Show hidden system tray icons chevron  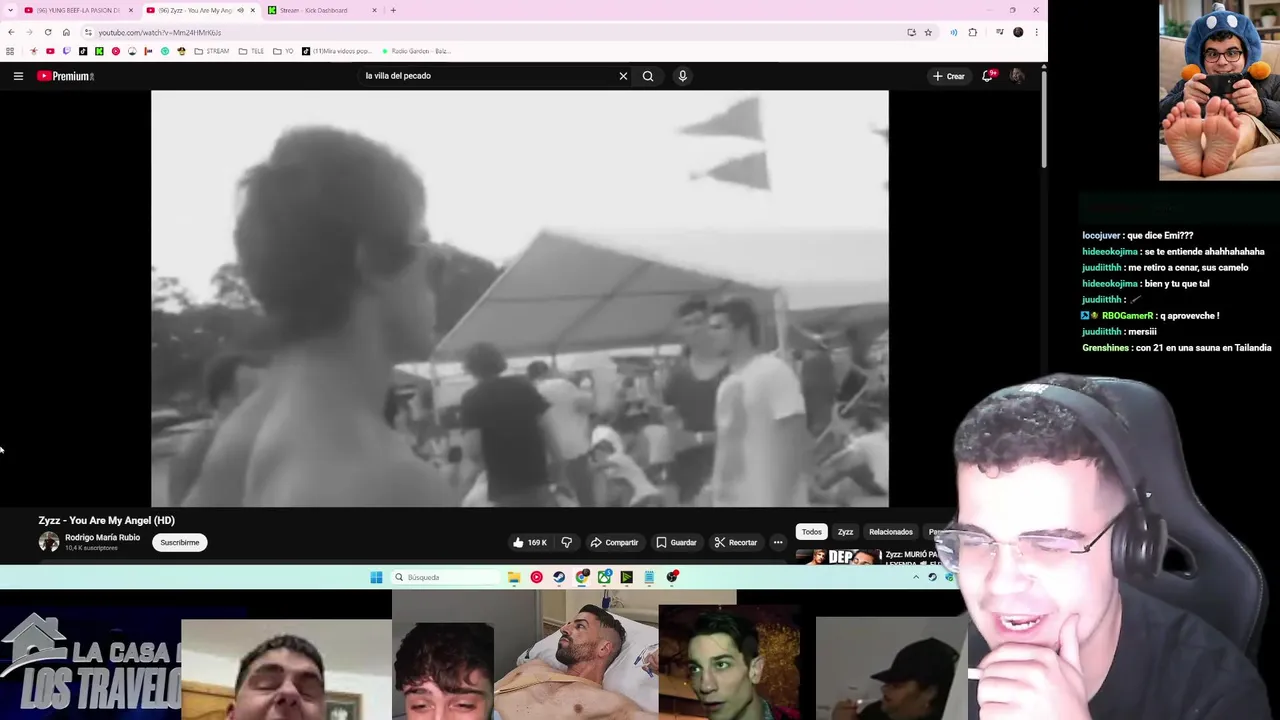[915, 577]
